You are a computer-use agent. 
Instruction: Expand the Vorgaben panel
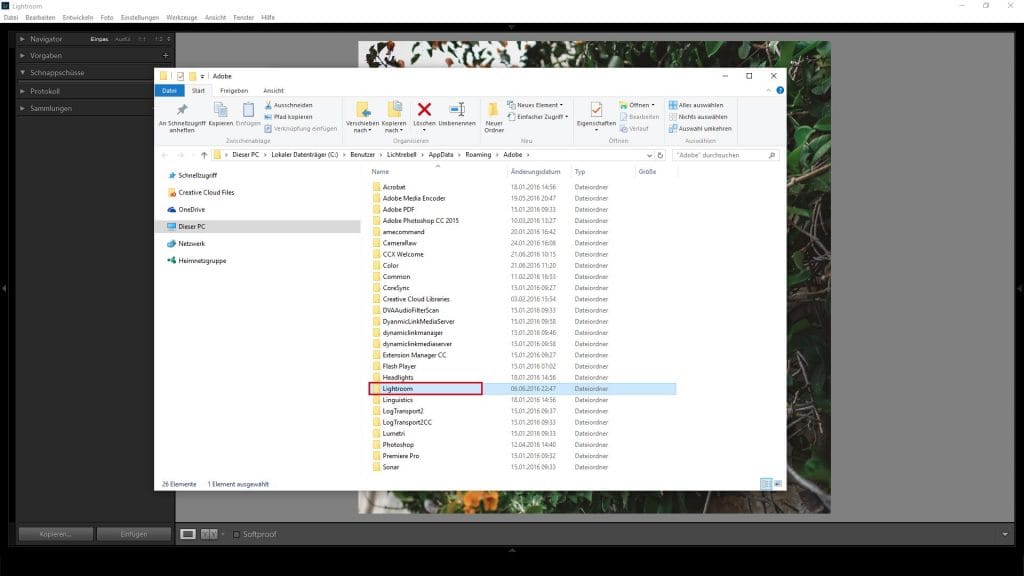coord(22,56)
